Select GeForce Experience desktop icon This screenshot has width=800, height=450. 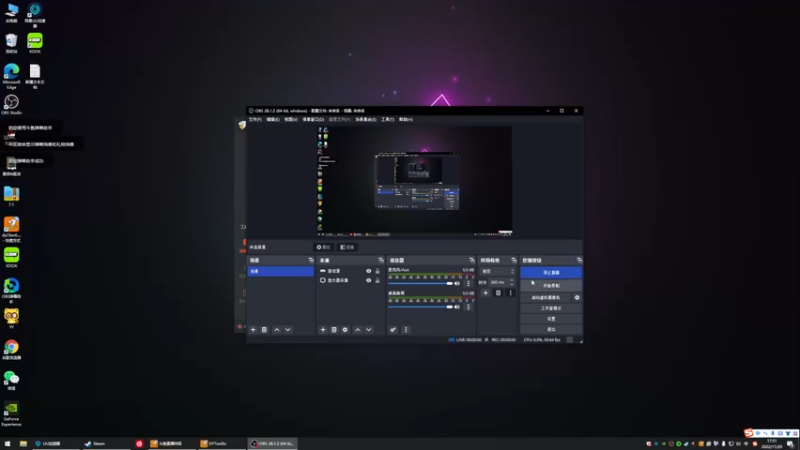(x=11, y=414)
